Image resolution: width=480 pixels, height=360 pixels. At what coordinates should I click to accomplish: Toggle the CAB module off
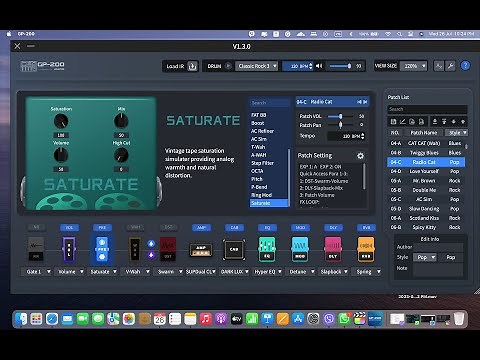pos(234,228)
